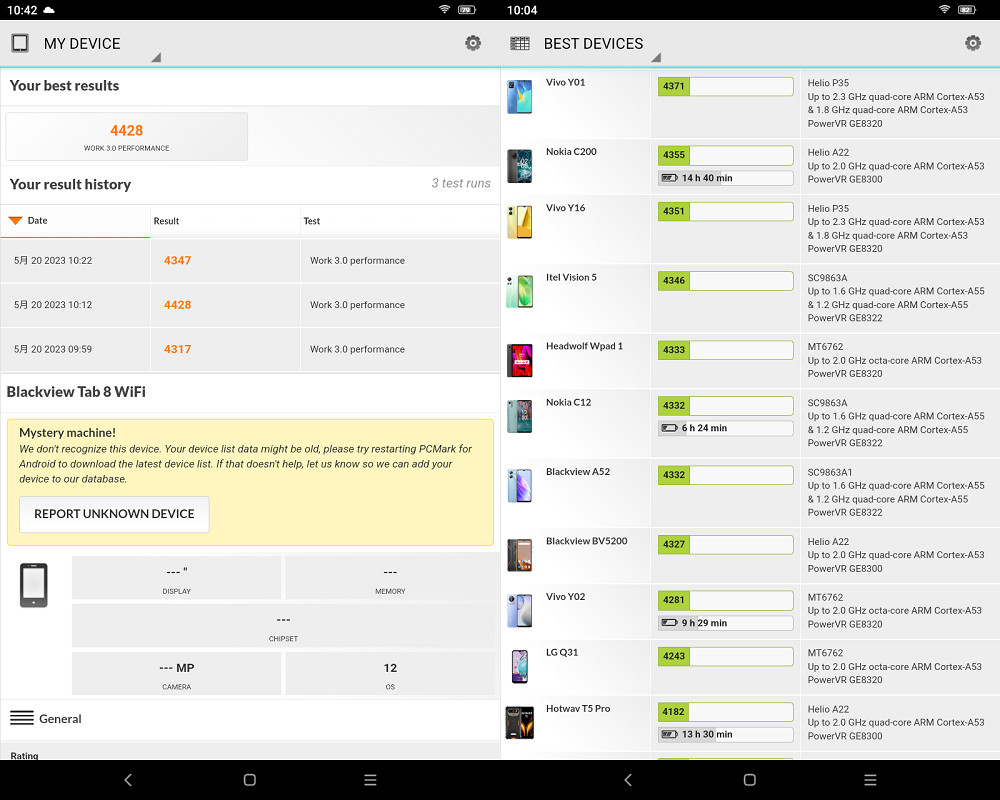Image resolution: width=1000 pixels, height=800 pixels.
Task: Tap the tablet icon beside MY DEVICE
Action: (20, 43)
